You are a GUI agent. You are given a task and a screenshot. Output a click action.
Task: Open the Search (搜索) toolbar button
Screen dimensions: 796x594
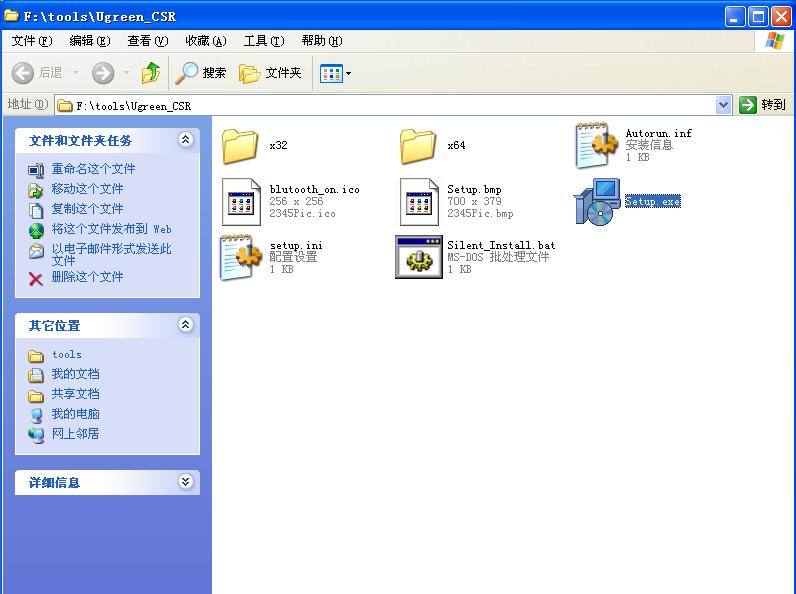point(201,73)
